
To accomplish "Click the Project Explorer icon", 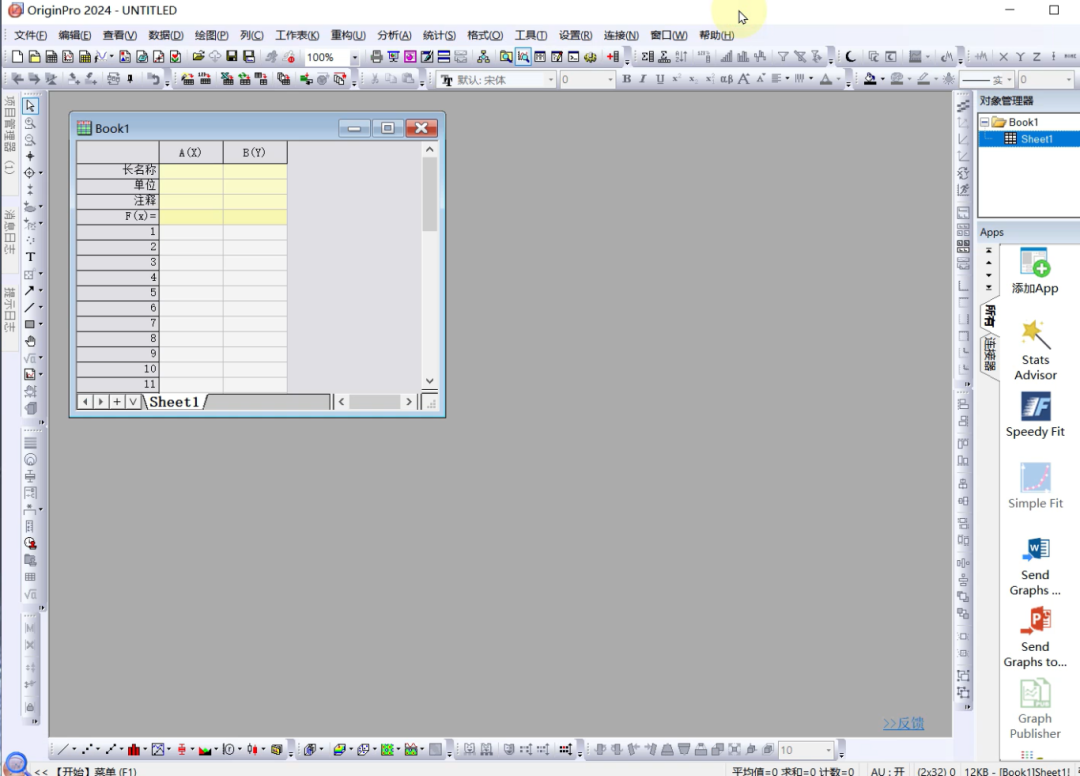I will (x=506, y=57).
